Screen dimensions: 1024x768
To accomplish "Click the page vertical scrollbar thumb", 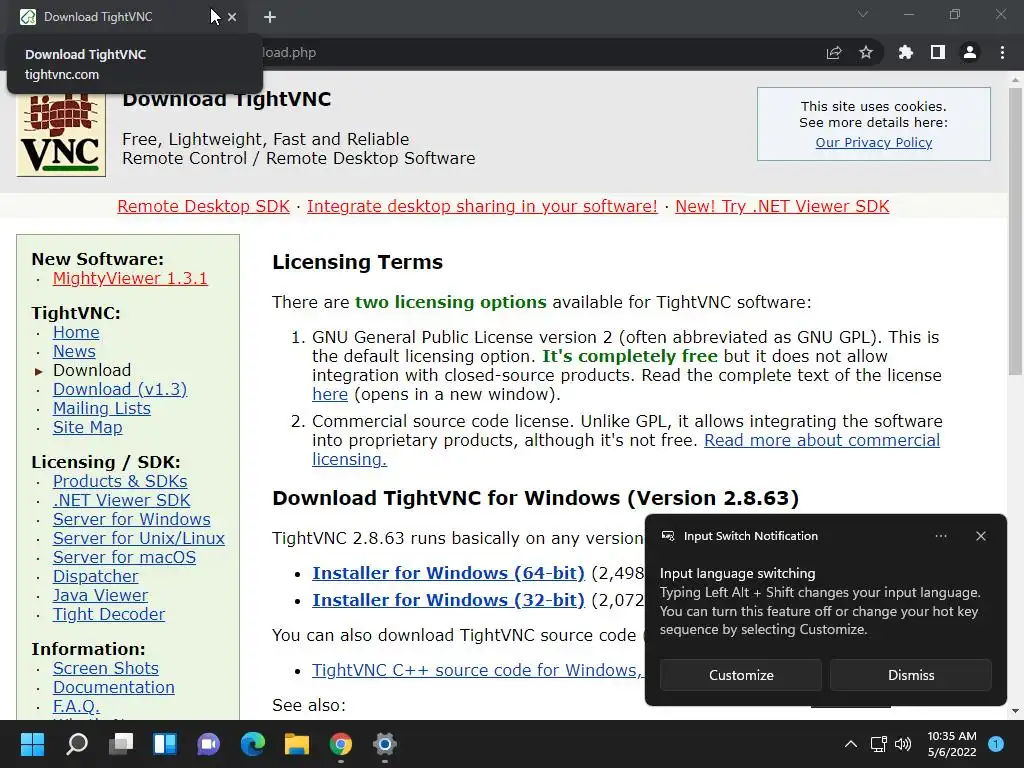I will point(1015,231).
